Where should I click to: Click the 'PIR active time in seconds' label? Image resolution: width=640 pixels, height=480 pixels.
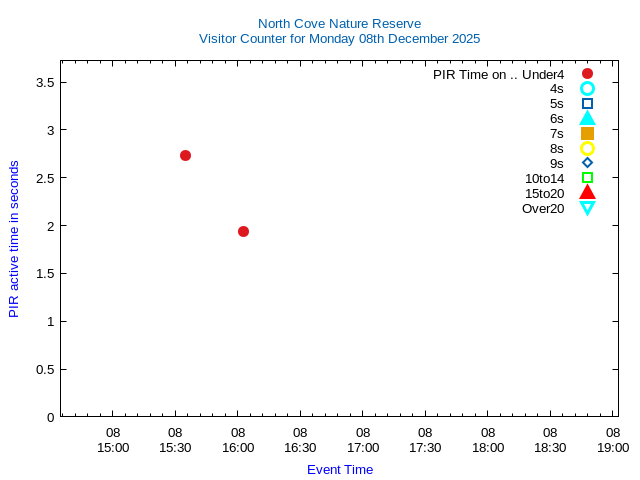pos(14,238)
